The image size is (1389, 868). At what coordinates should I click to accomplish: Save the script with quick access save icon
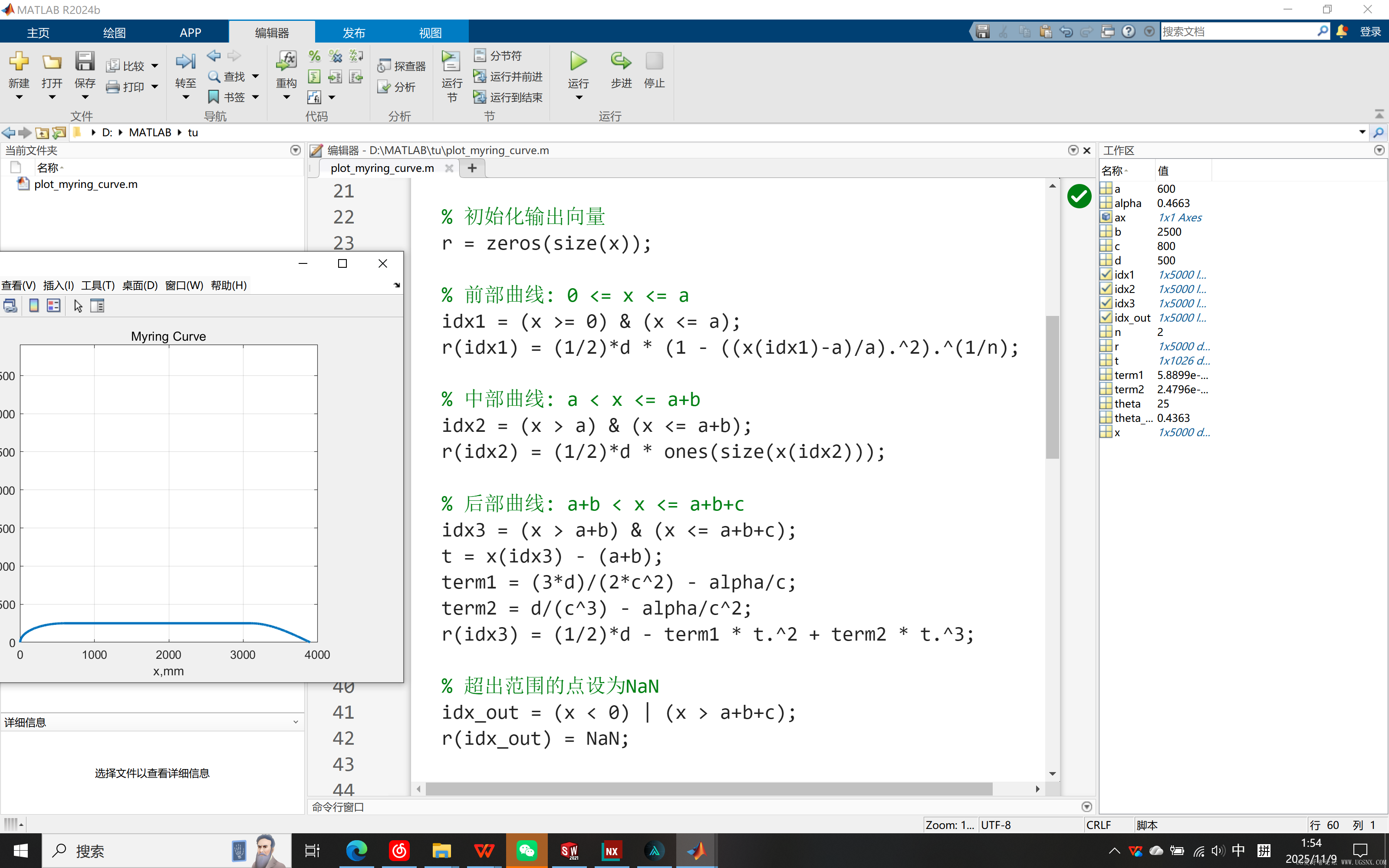click(x=983, y=32)
